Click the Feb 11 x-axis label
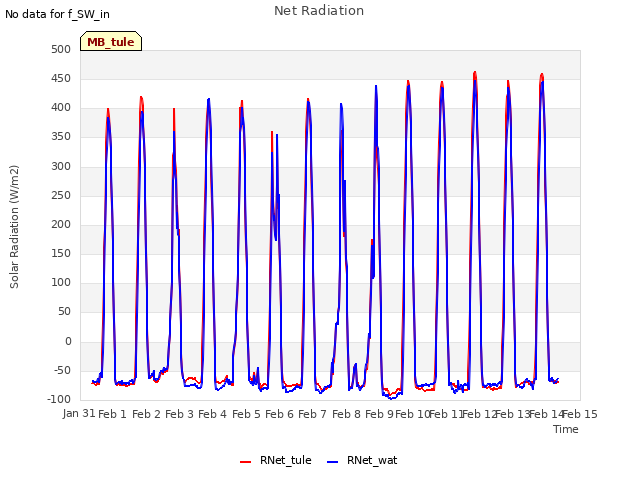 446,414
